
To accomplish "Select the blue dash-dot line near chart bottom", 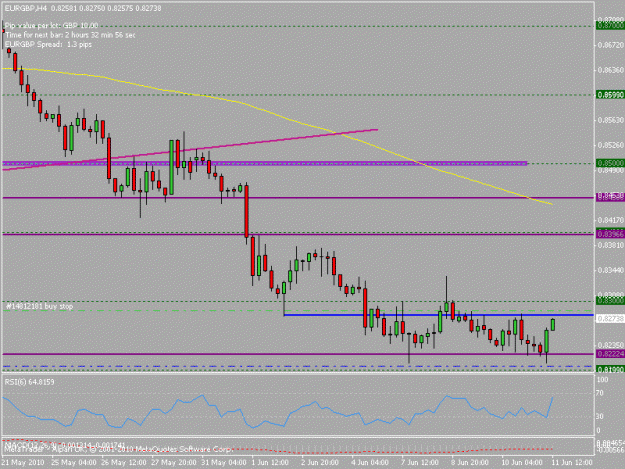I will [299, 366].
